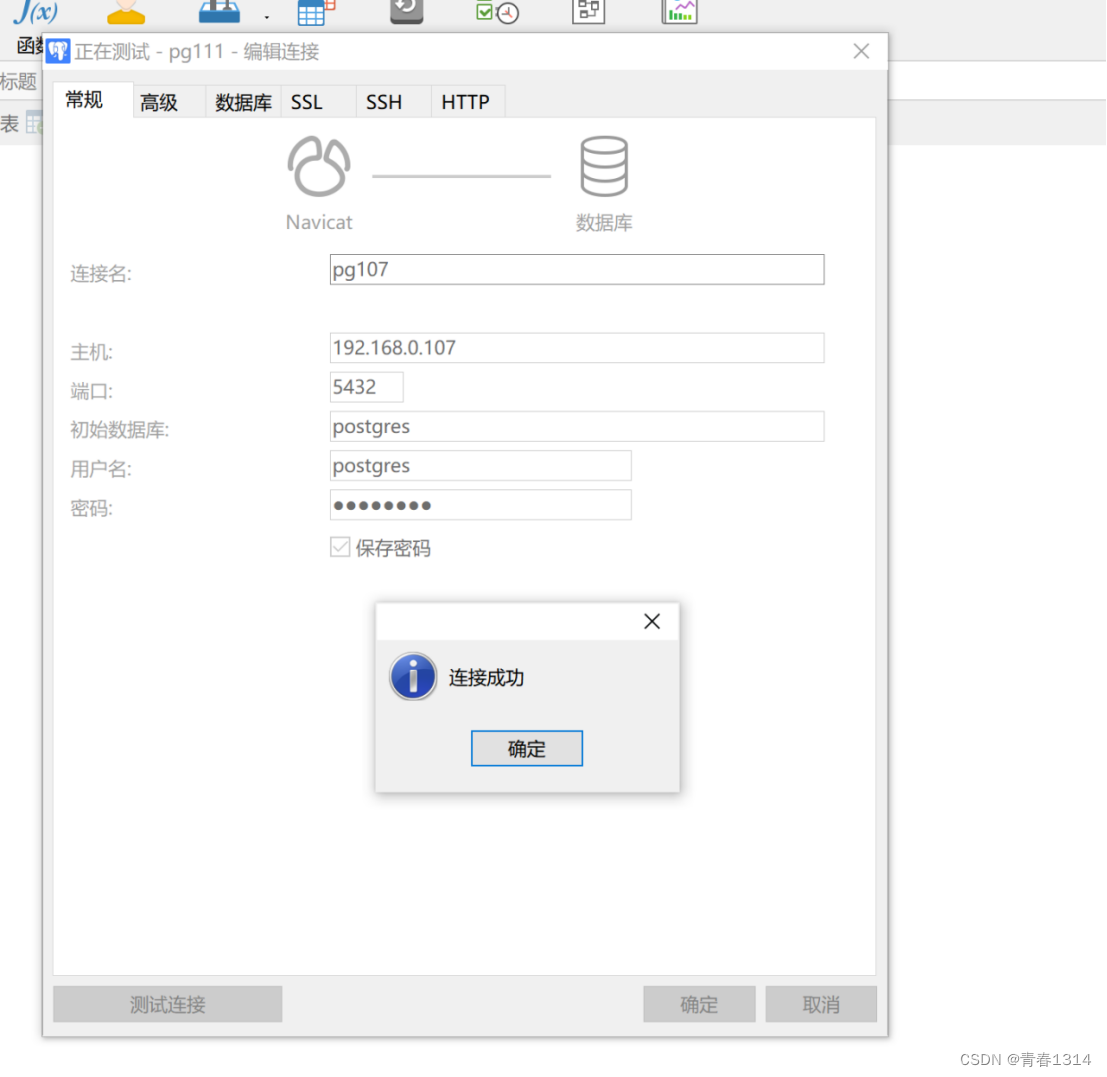Click the database cylinder icon
Viewport: 1107px width, 1077px height.
[604, 167]
